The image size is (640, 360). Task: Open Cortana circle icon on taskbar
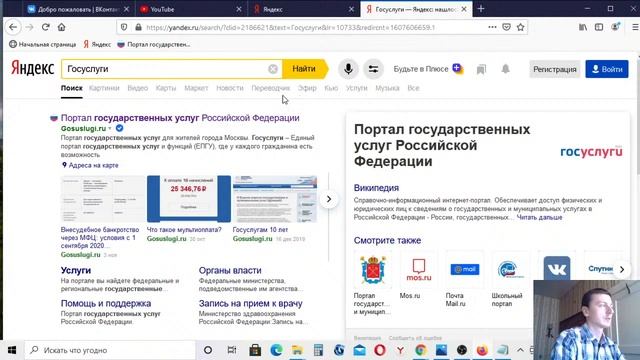coord(208,350)
